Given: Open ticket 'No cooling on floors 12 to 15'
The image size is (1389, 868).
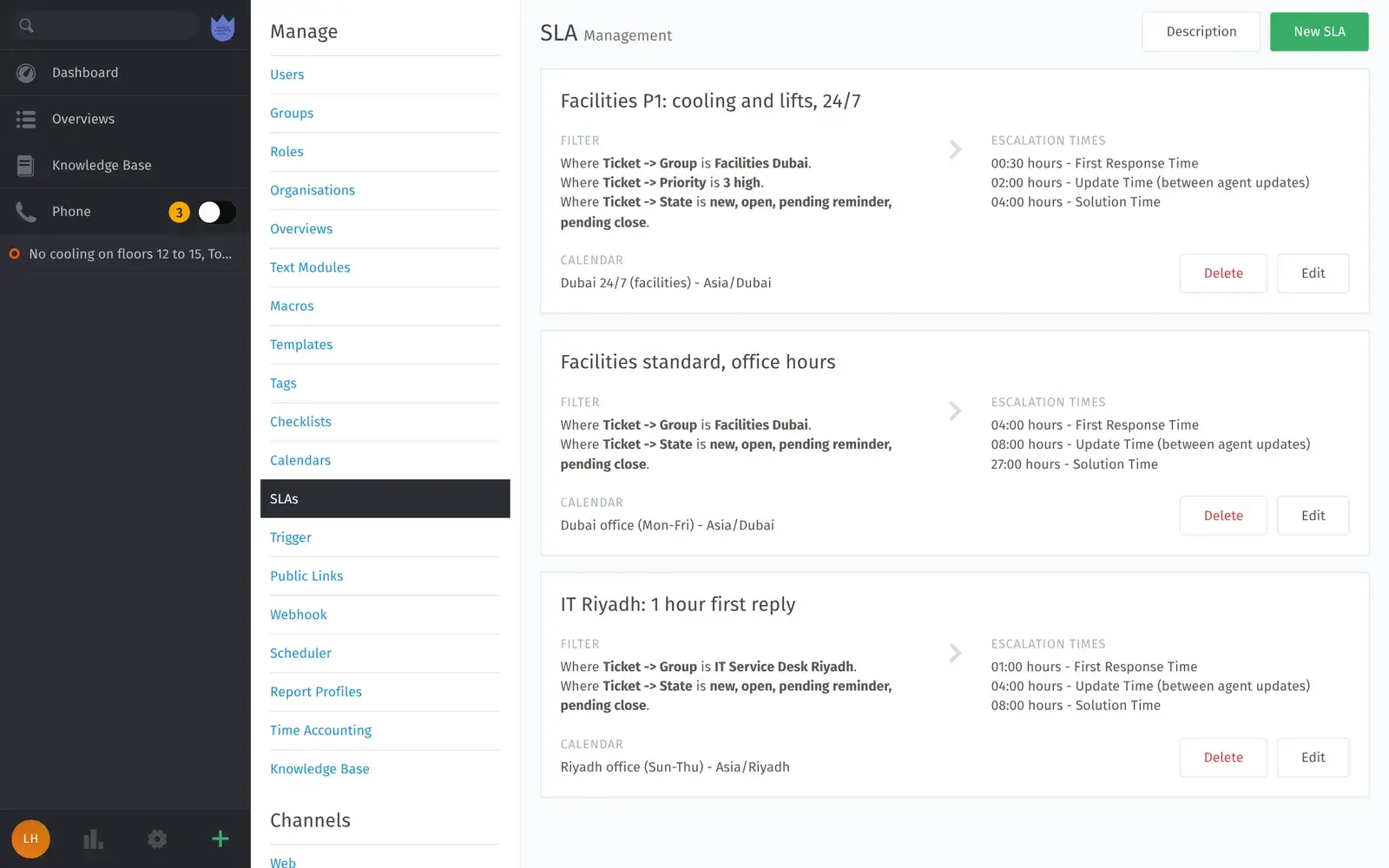Looking at the screenshot, I should pyautogui.click(x=125, y=254).
